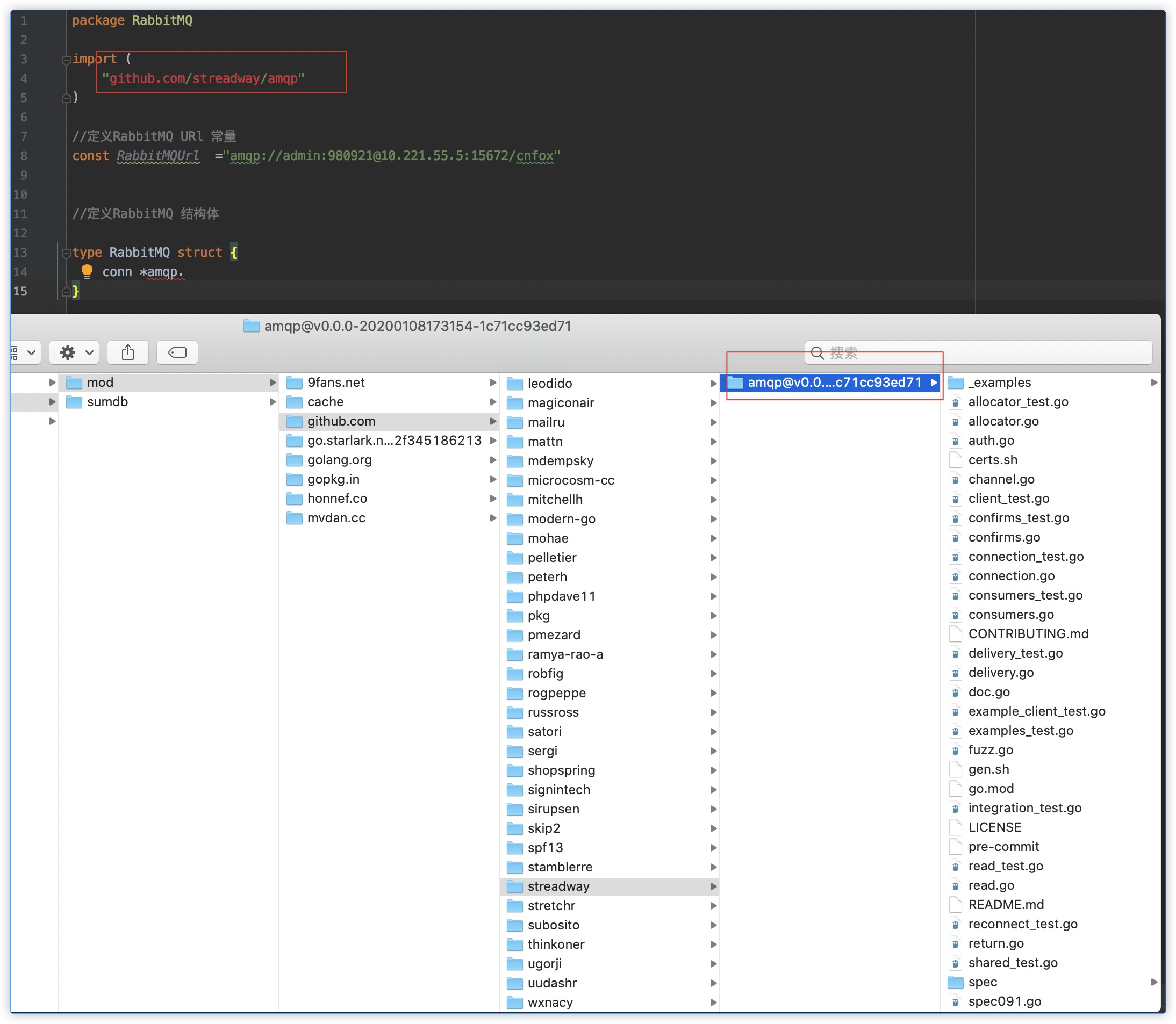Select delivery.go file

coord(1051,673)
